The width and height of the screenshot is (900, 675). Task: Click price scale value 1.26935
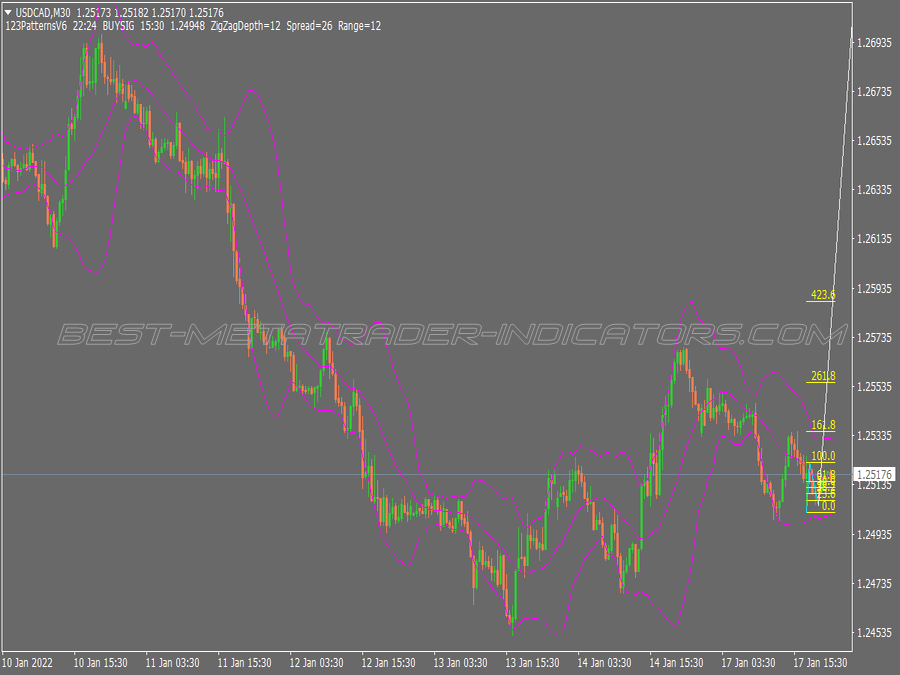(x=874, y=43)
